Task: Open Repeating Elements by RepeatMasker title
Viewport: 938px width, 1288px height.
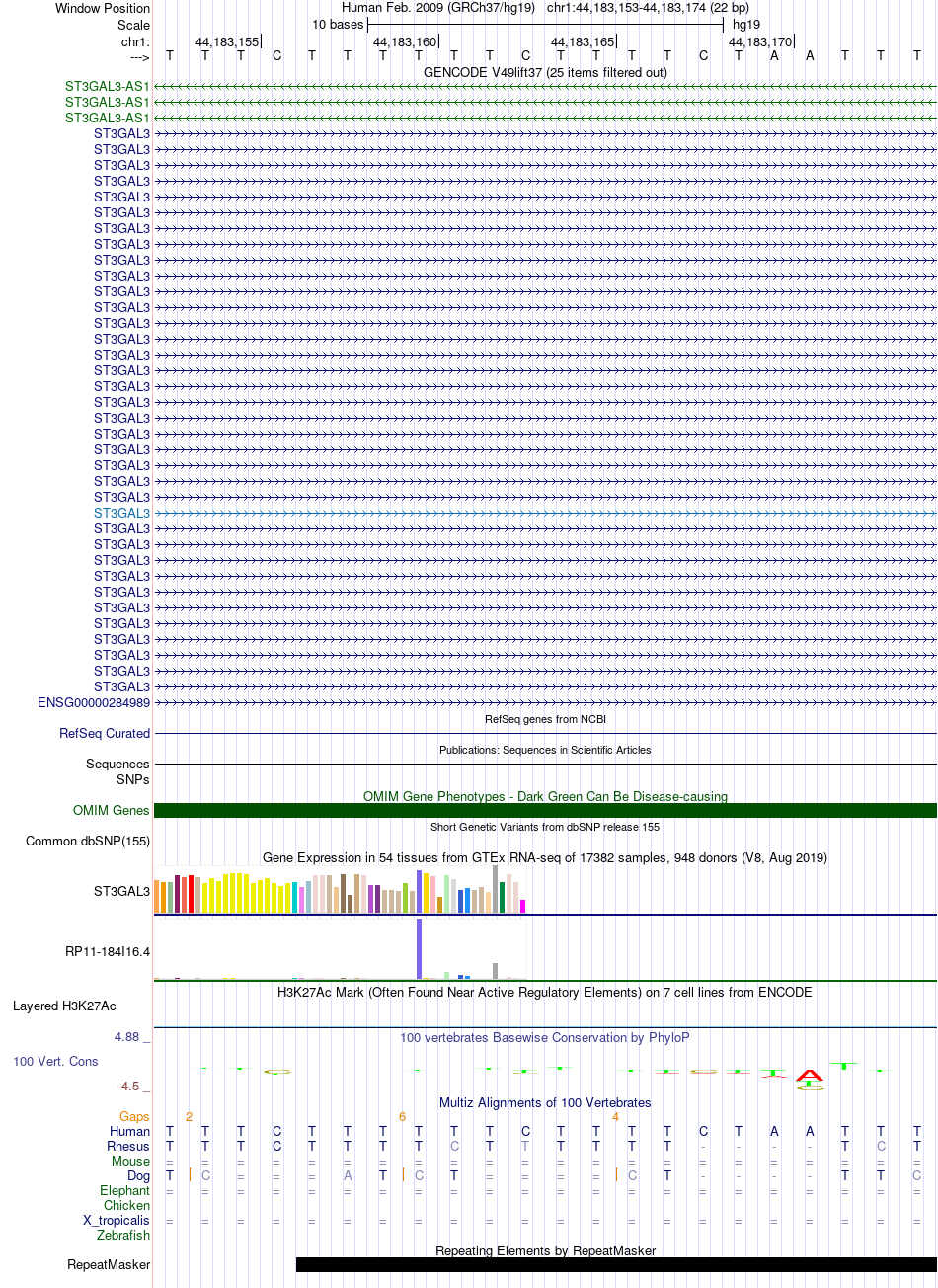Action: (545, 1250)
